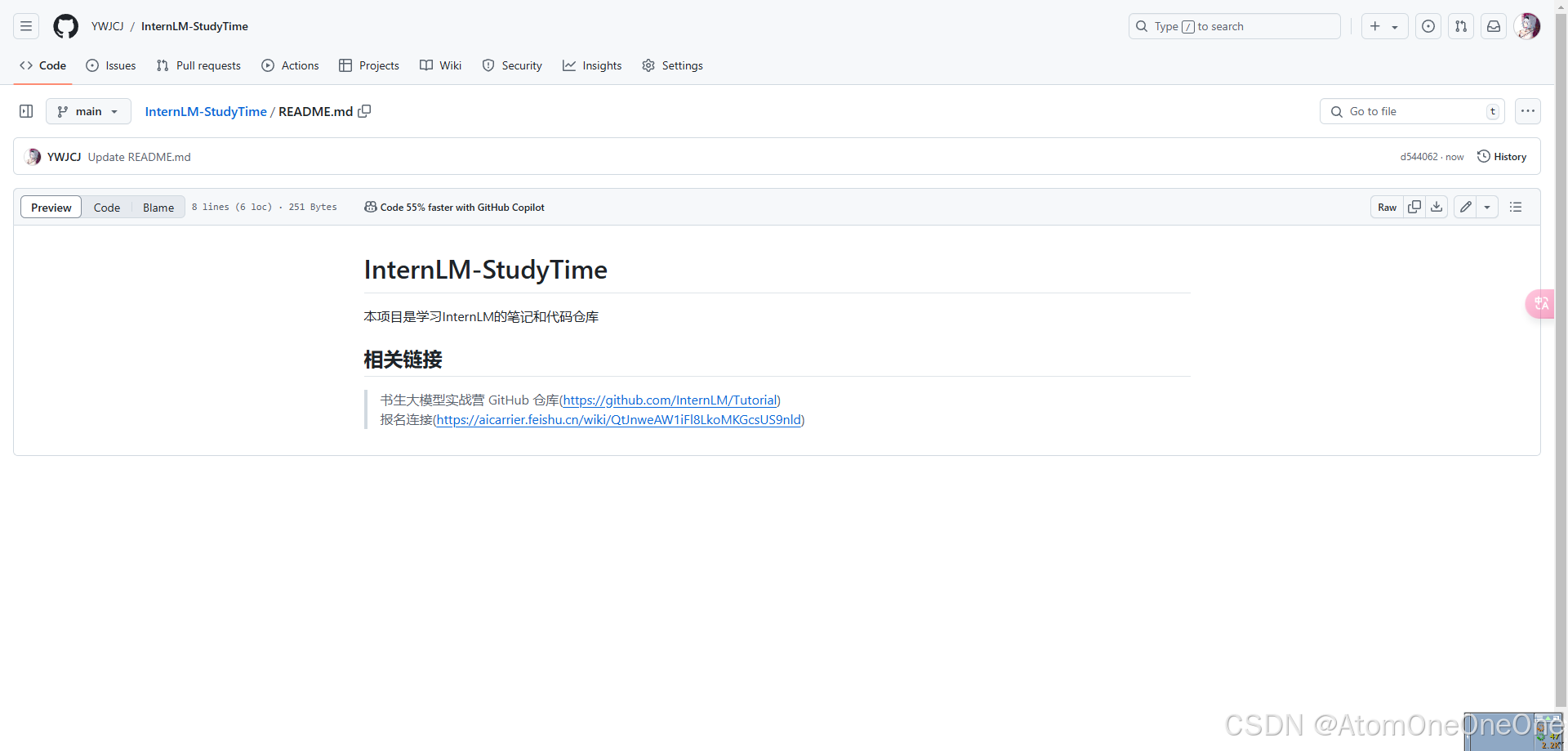
Task: Open the Actions tab
Action: [290, 65]
